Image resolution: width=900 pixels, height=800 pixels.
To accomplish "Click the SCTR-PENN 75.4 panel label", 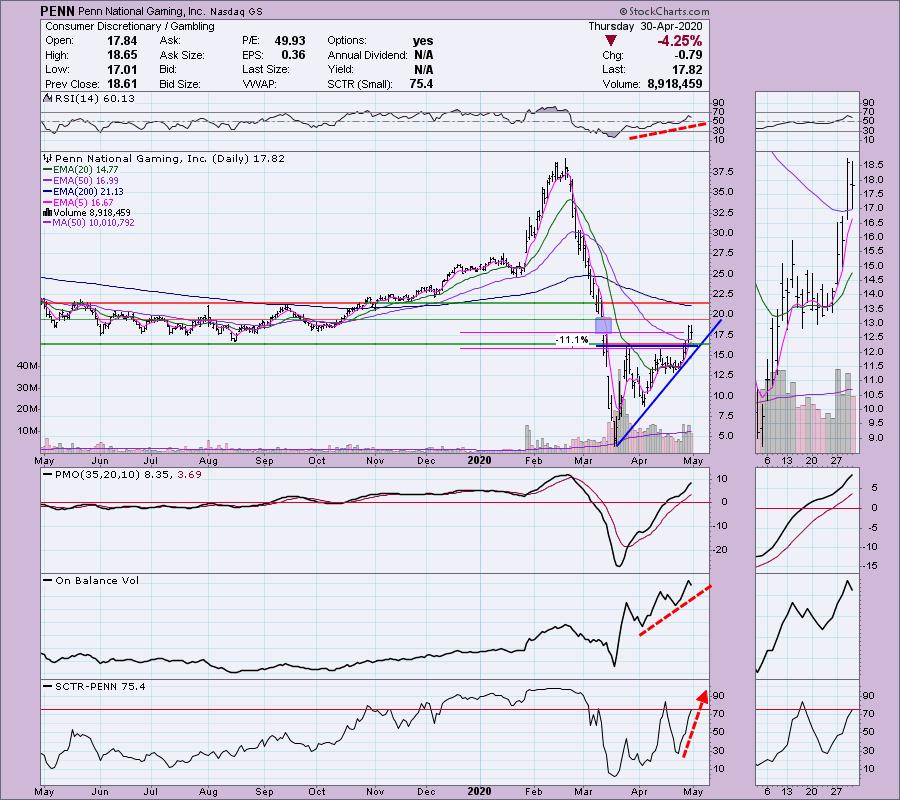I will [100, 686].
